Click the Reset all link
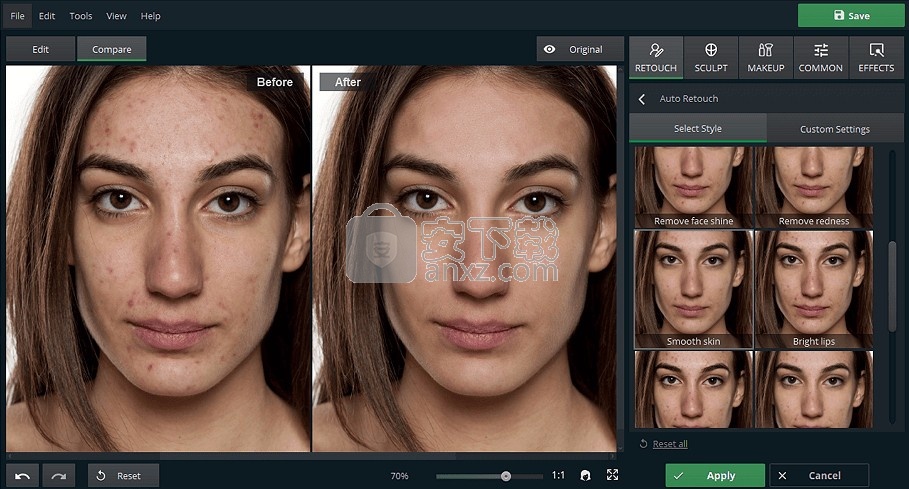 670,444
